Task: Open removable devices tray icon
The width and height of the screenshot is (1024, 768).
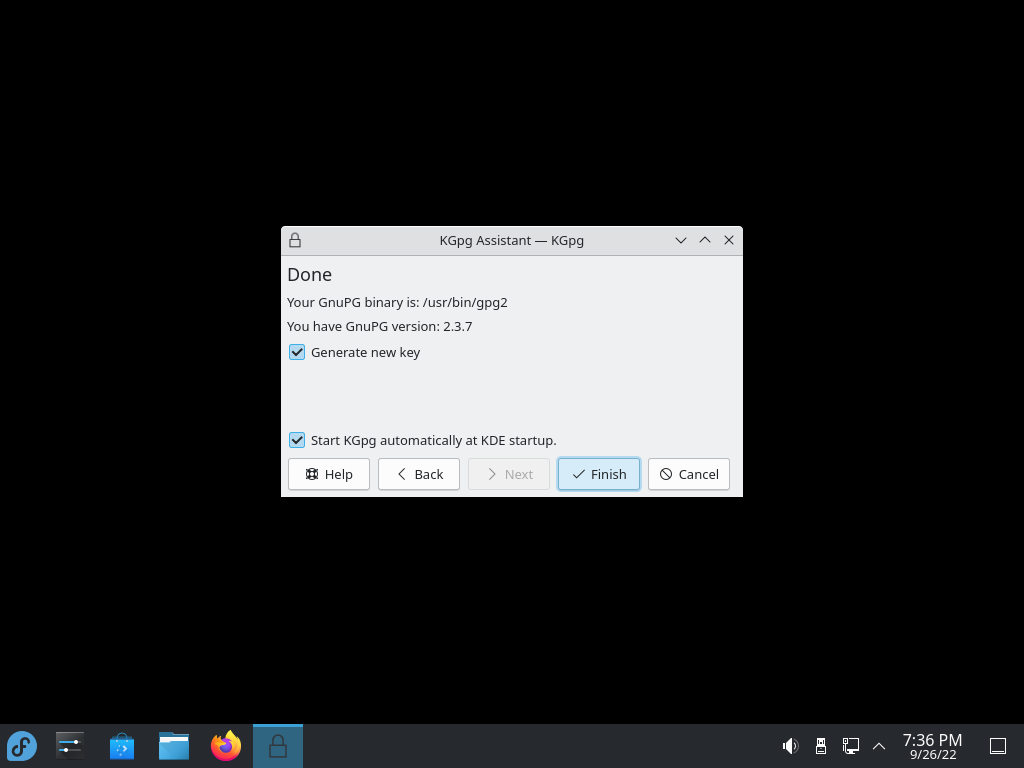Action: 821,746
